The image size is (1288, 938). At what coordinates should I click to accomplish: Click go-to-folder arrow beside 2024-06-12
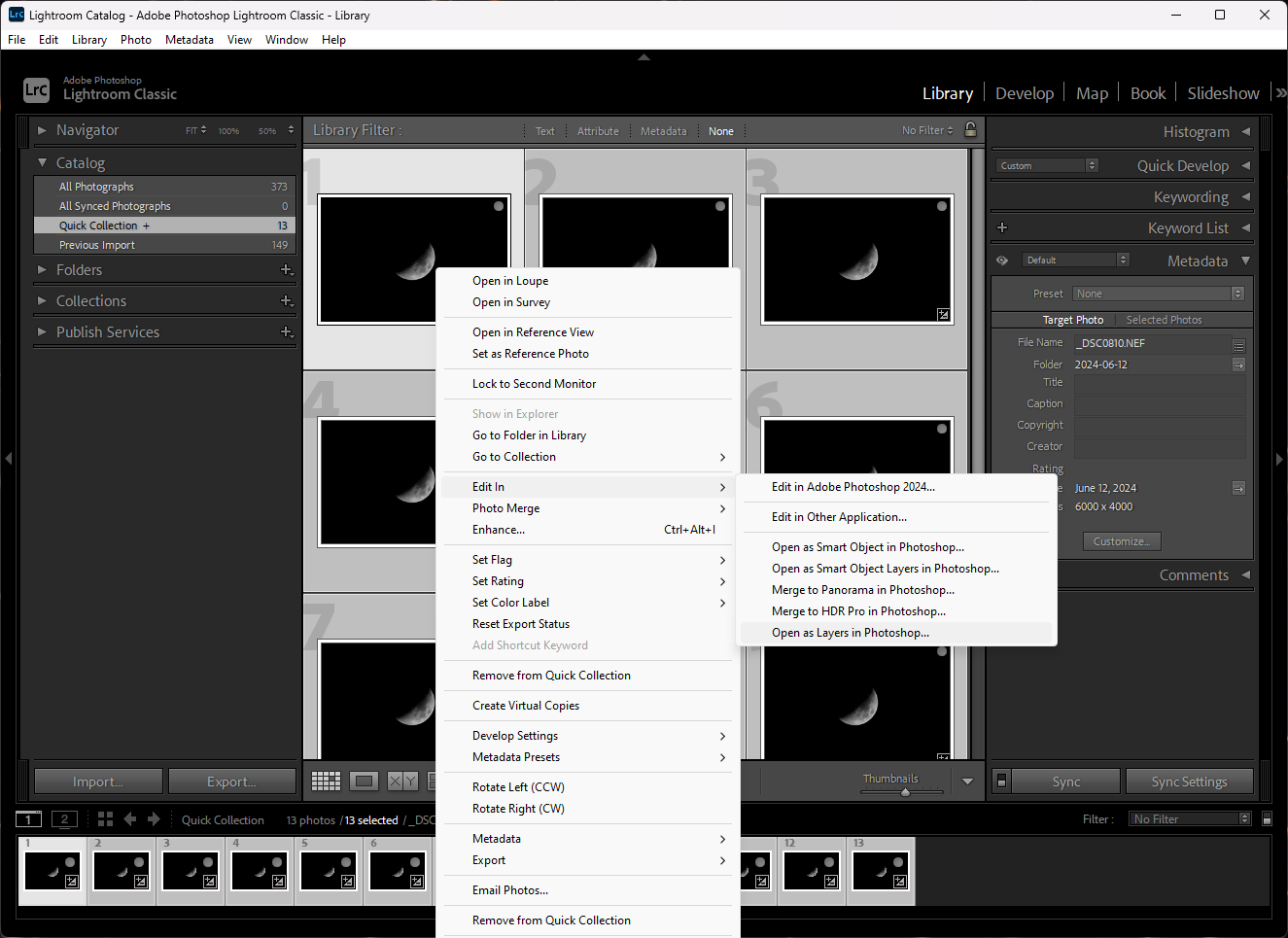(1238, 365)
